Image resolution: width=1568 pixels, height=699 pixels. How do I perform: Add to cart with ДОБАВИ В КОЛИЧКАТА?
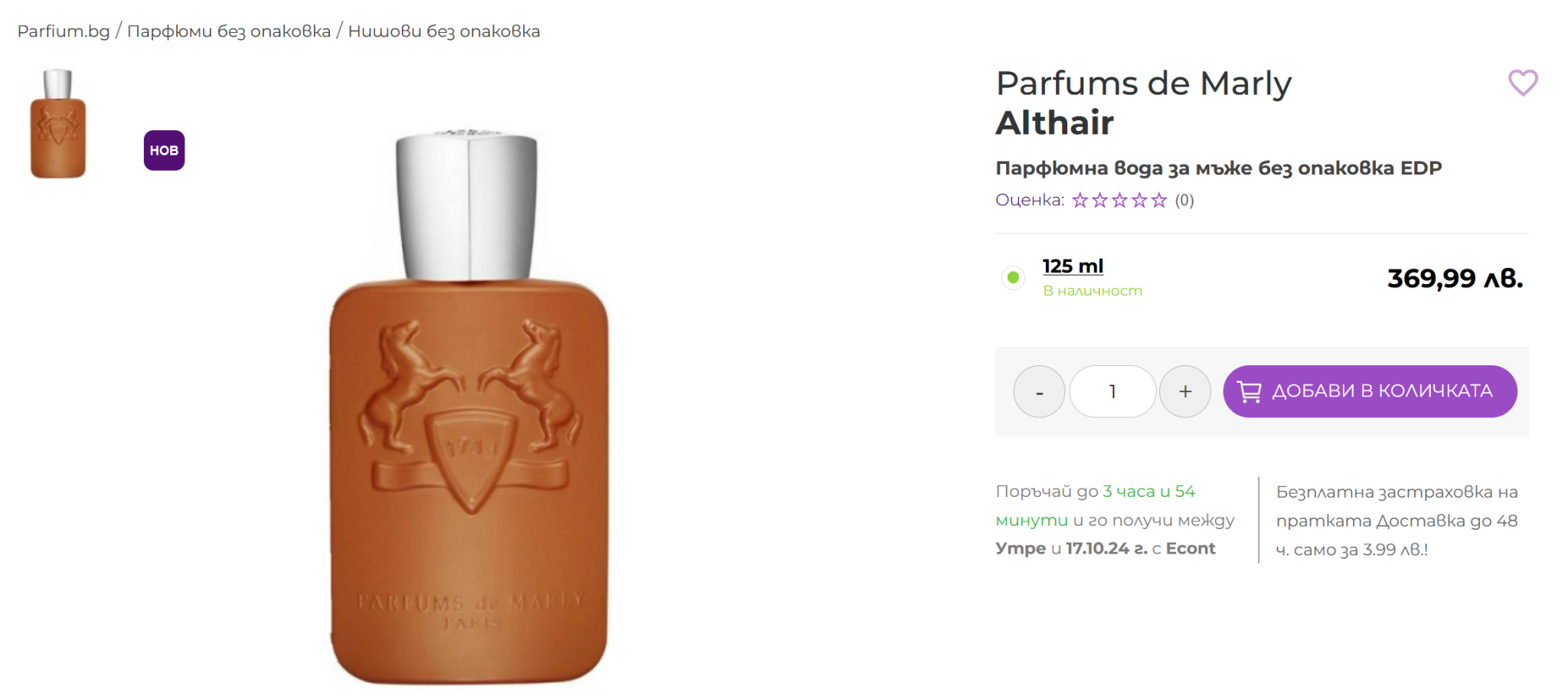pos(1370,391)
